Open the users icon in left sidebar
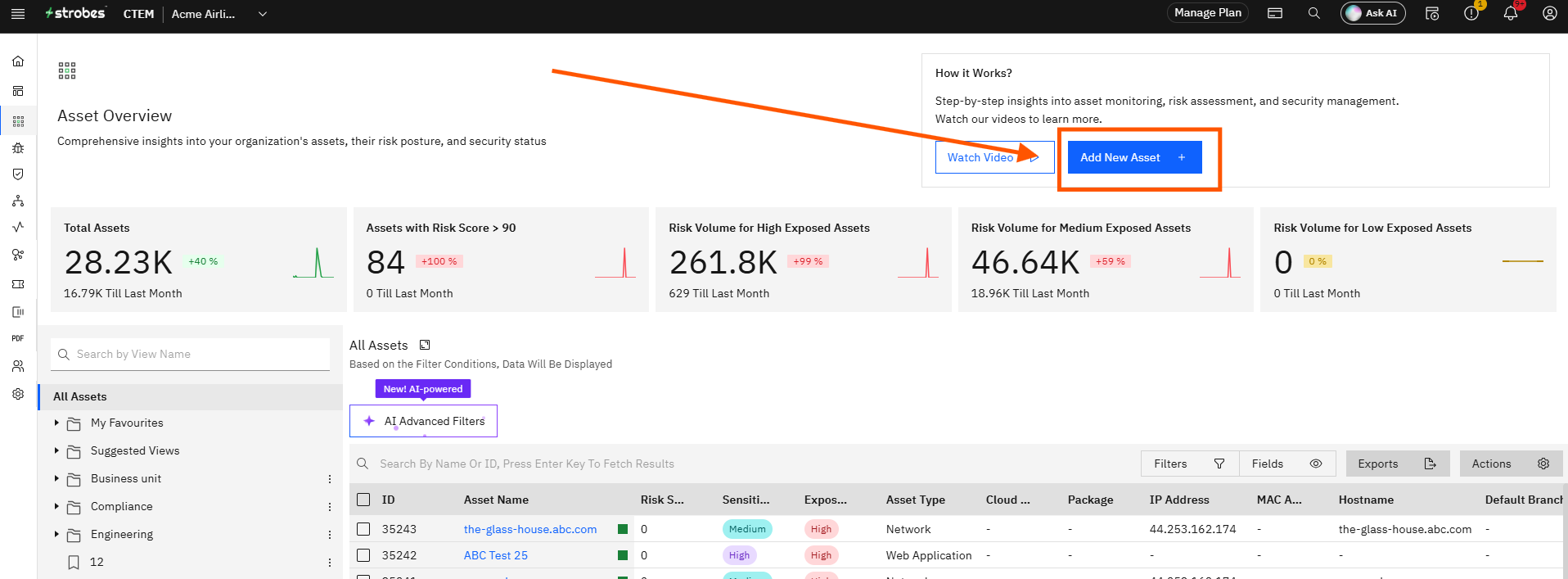The height and width of the screenshot is (579, 1568). point(18,366)
